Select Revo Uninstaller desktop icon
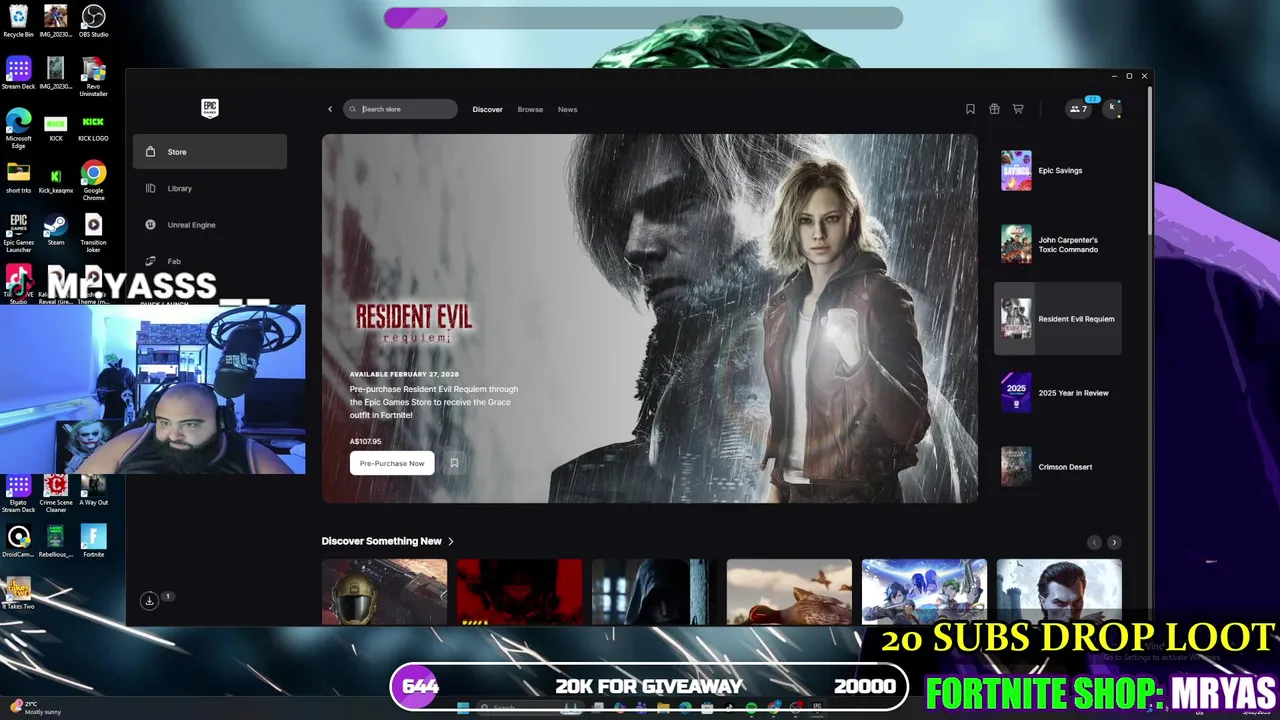The width and height of the screenshot is (1280, 720). pyautogui.click(x=93, y=75)
